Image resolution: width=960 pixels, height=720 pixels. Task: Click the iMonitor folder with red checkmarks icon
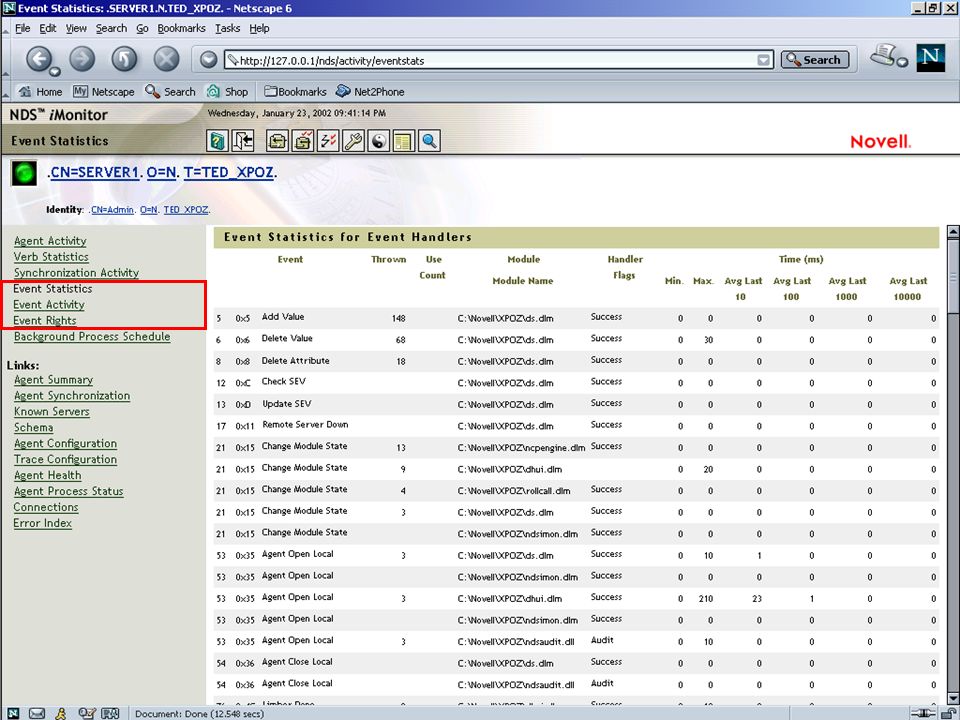[x=302, y=141]
